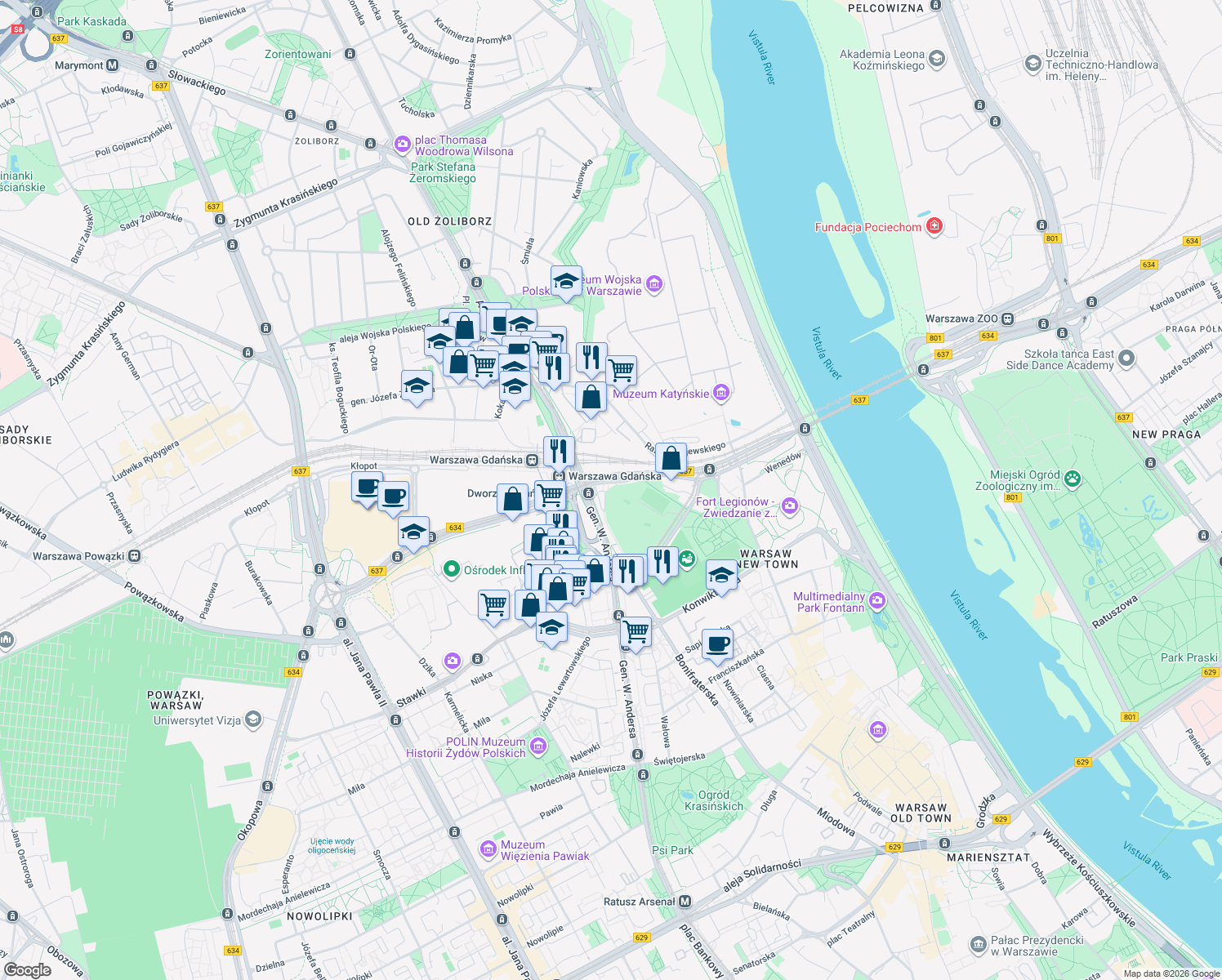
Task: Click the shopping cart marker near Dworzec Gdański
Action: point(552,494)
